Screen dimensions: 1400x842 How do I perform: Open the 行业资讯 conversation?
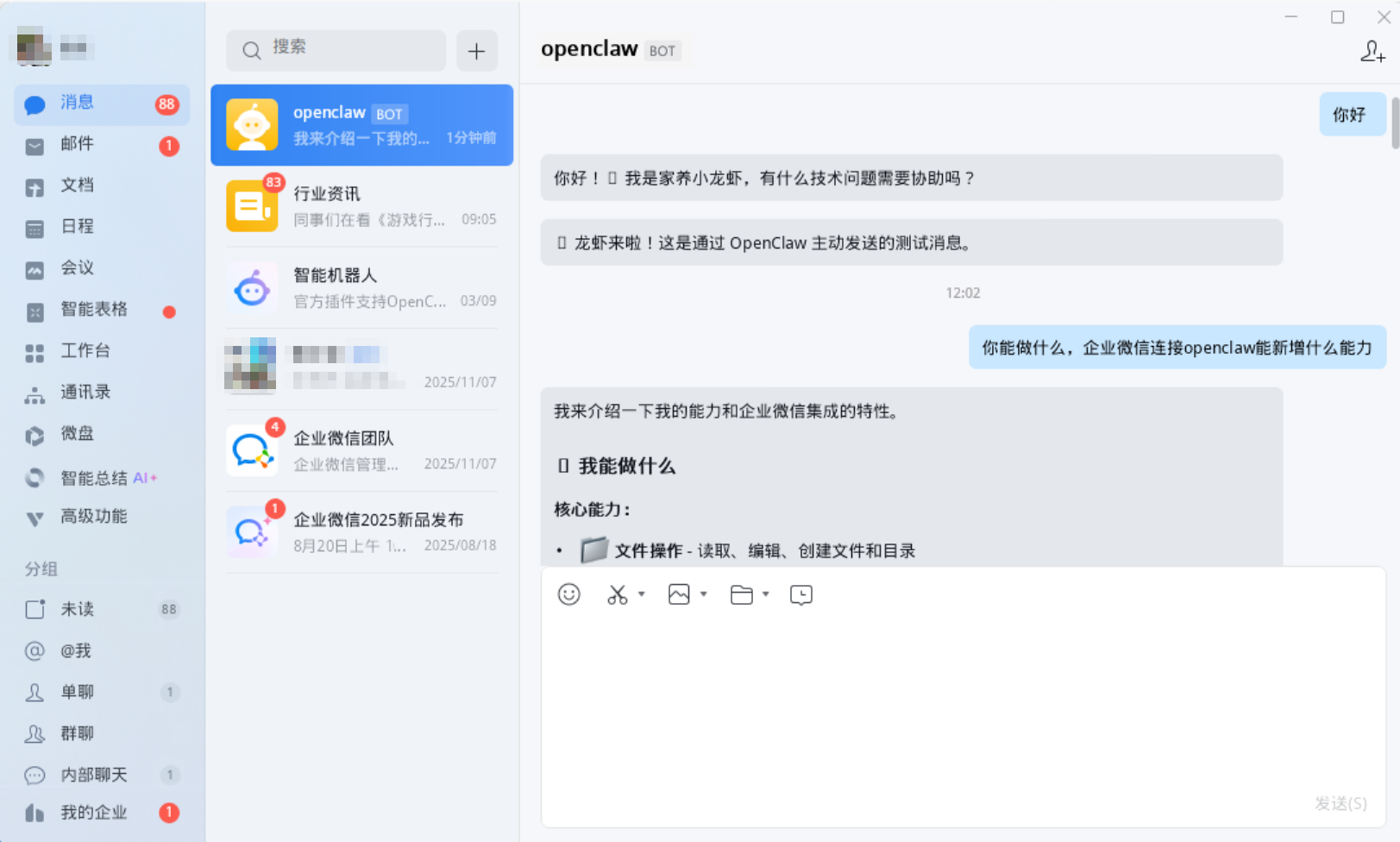click(x=362, y=206)
